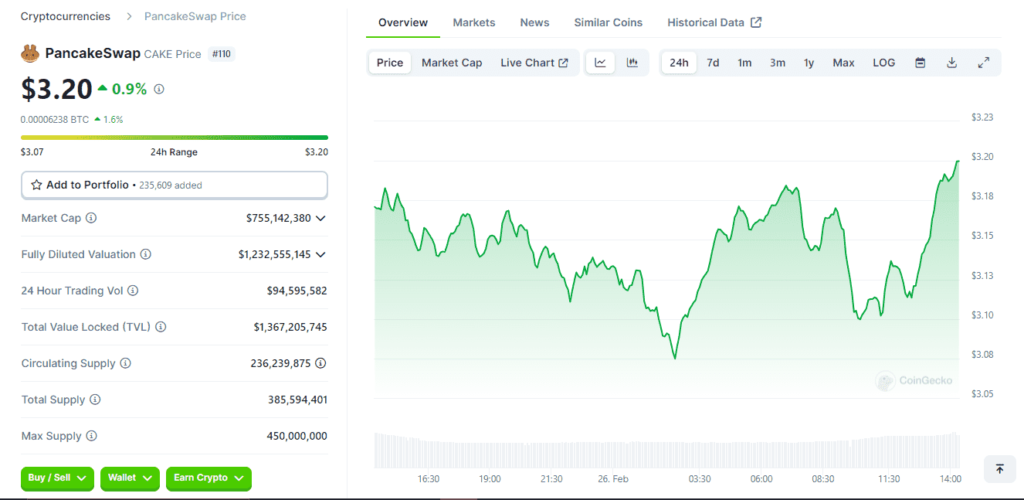Click the Total Value Locked info icon
Screen dimensions: 1024x500
tap(161, 327)
